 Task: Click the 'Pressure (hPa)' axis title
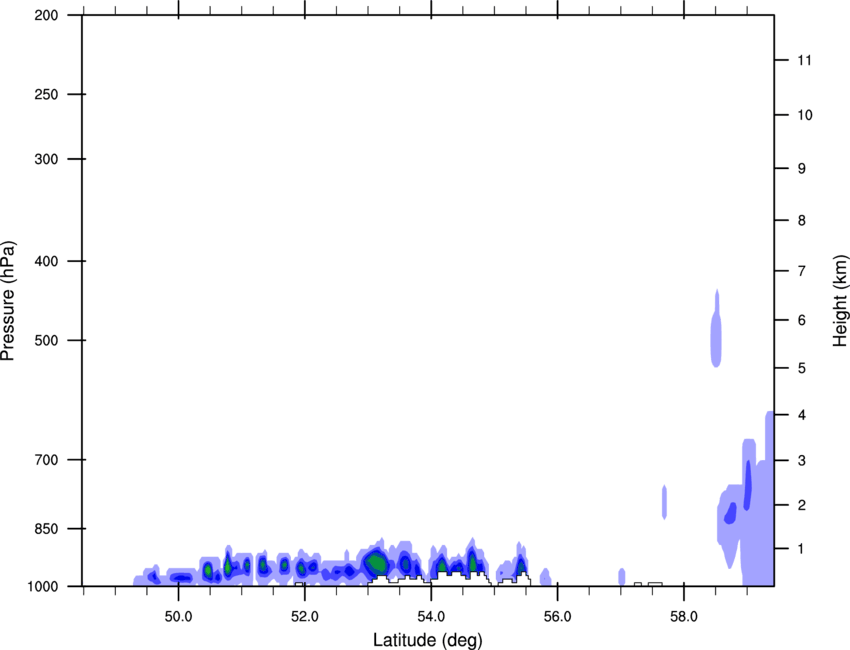[8, 301]
